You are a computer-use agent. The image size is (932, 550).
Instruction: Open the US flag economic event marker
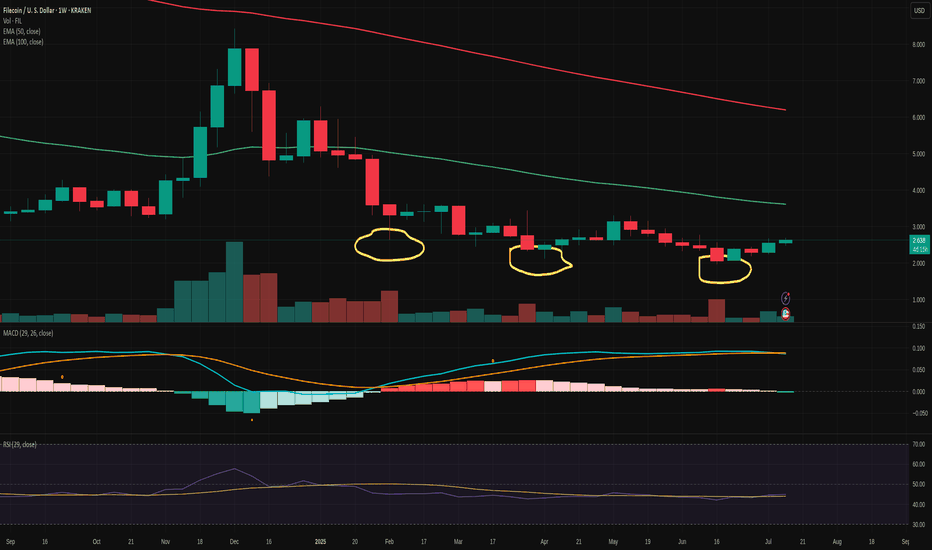point(786,313)
